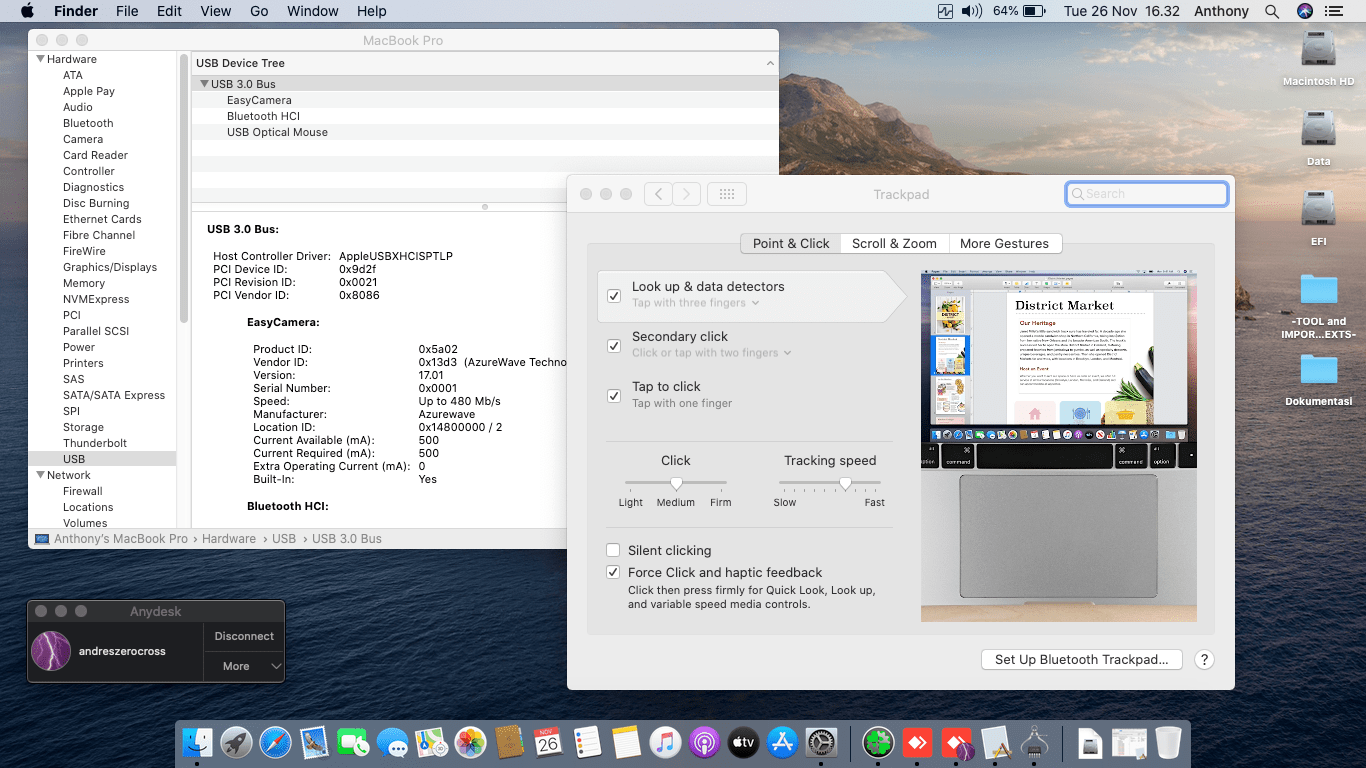Click the Show All preferences grid button
Viewport: 1366px width, 768px height.
point(727,194)
